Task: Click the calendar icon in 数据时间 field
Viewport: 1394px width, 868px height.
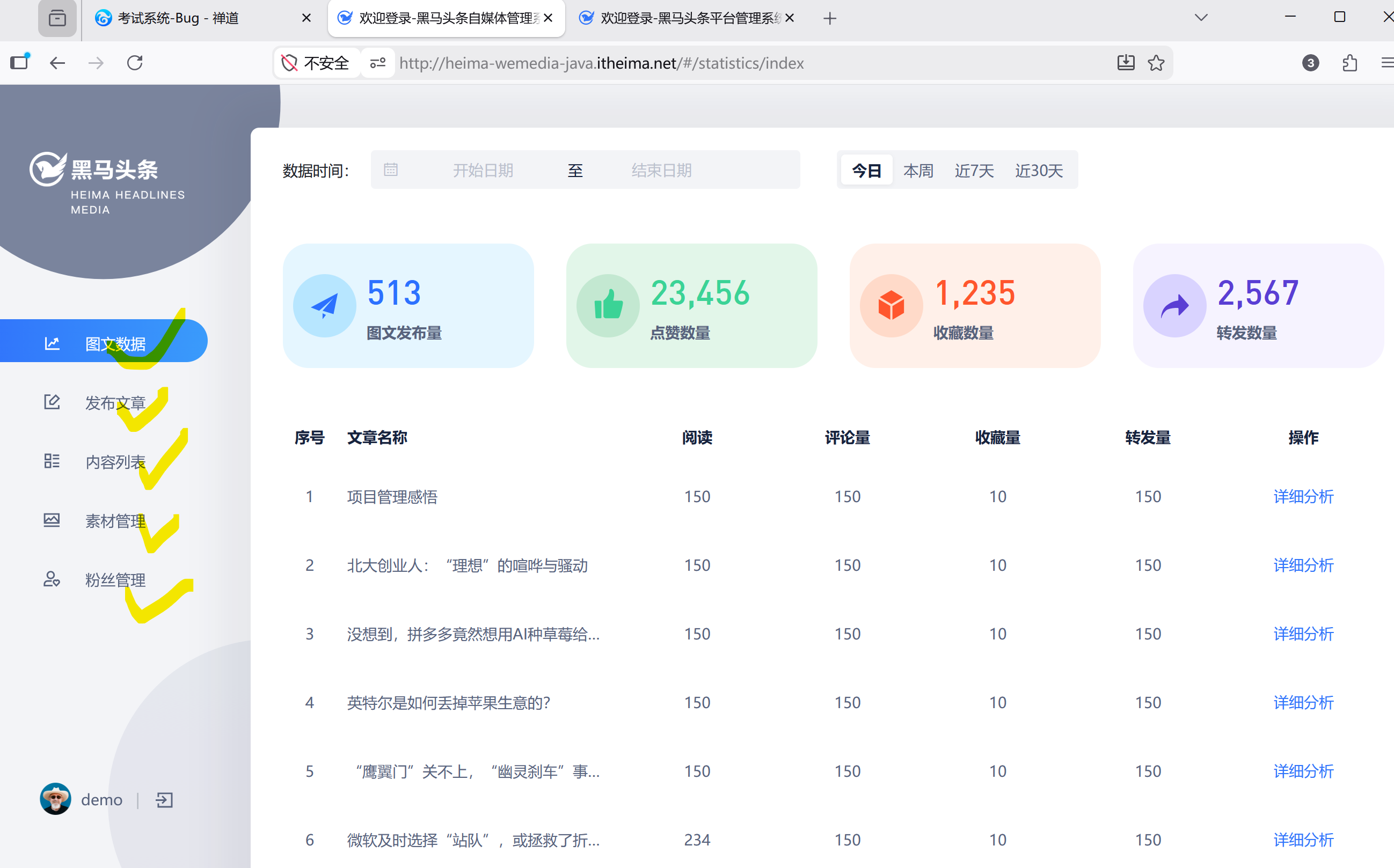Action: [391, 170]
